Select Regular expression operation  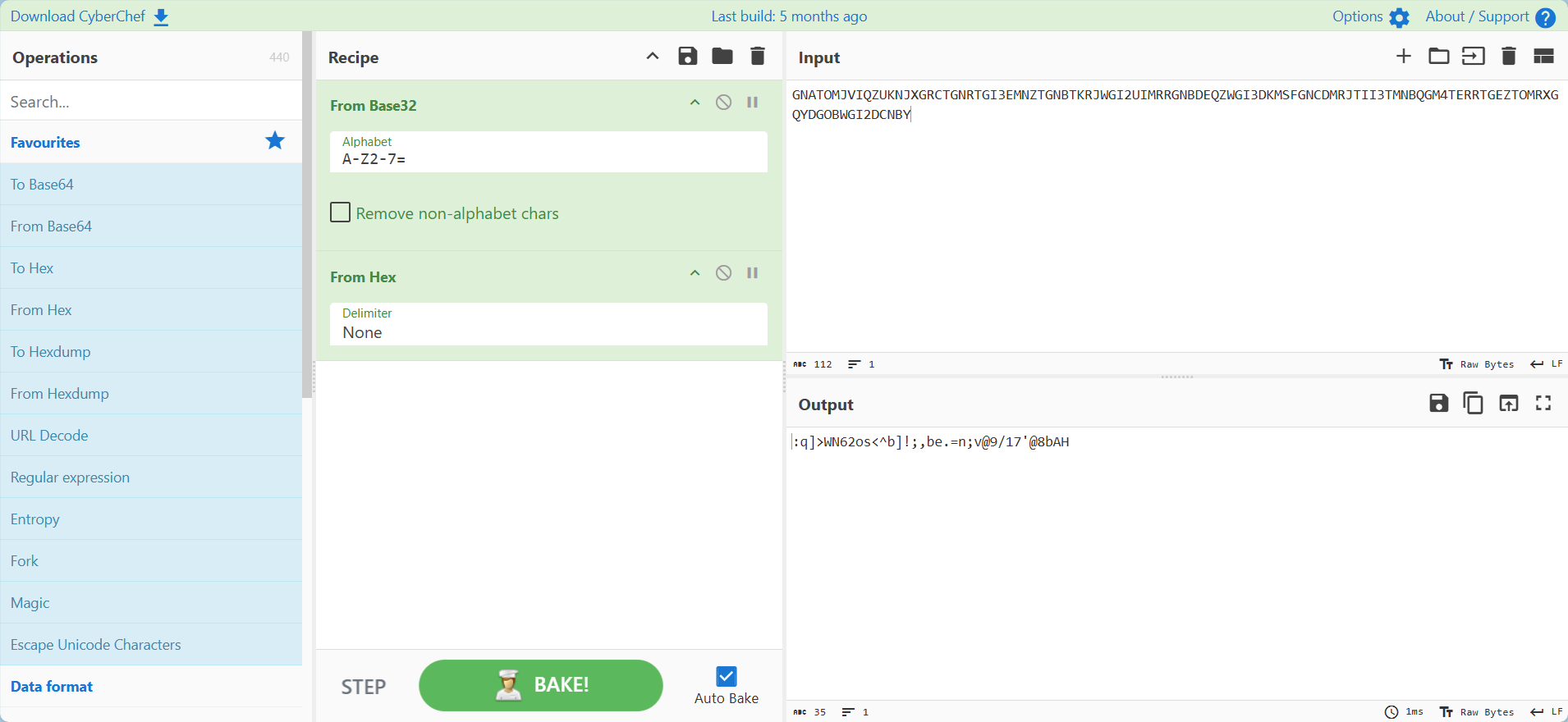click(x=151, y=477)
